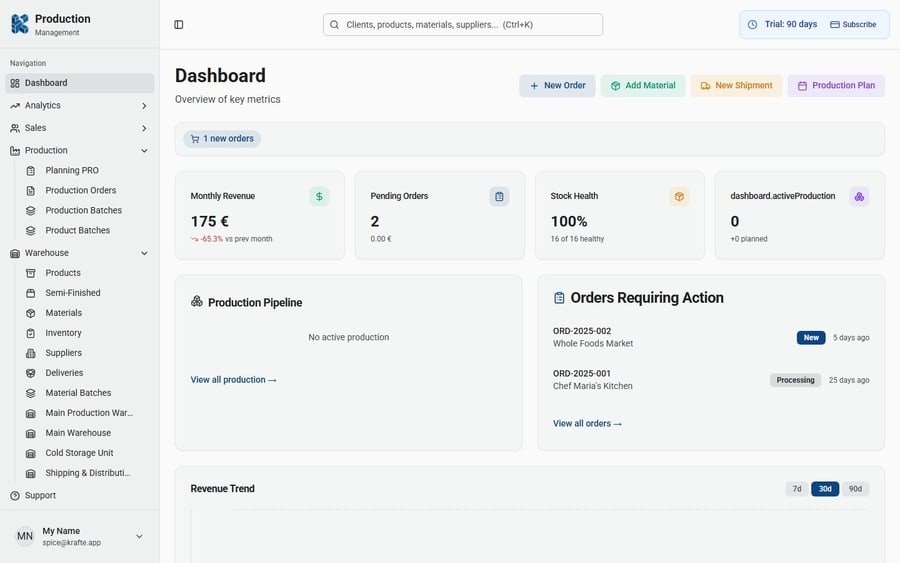Click the Monthly Revenue dollar icon
The width and height of the screenshot is (900, 563).
(319, 197)
